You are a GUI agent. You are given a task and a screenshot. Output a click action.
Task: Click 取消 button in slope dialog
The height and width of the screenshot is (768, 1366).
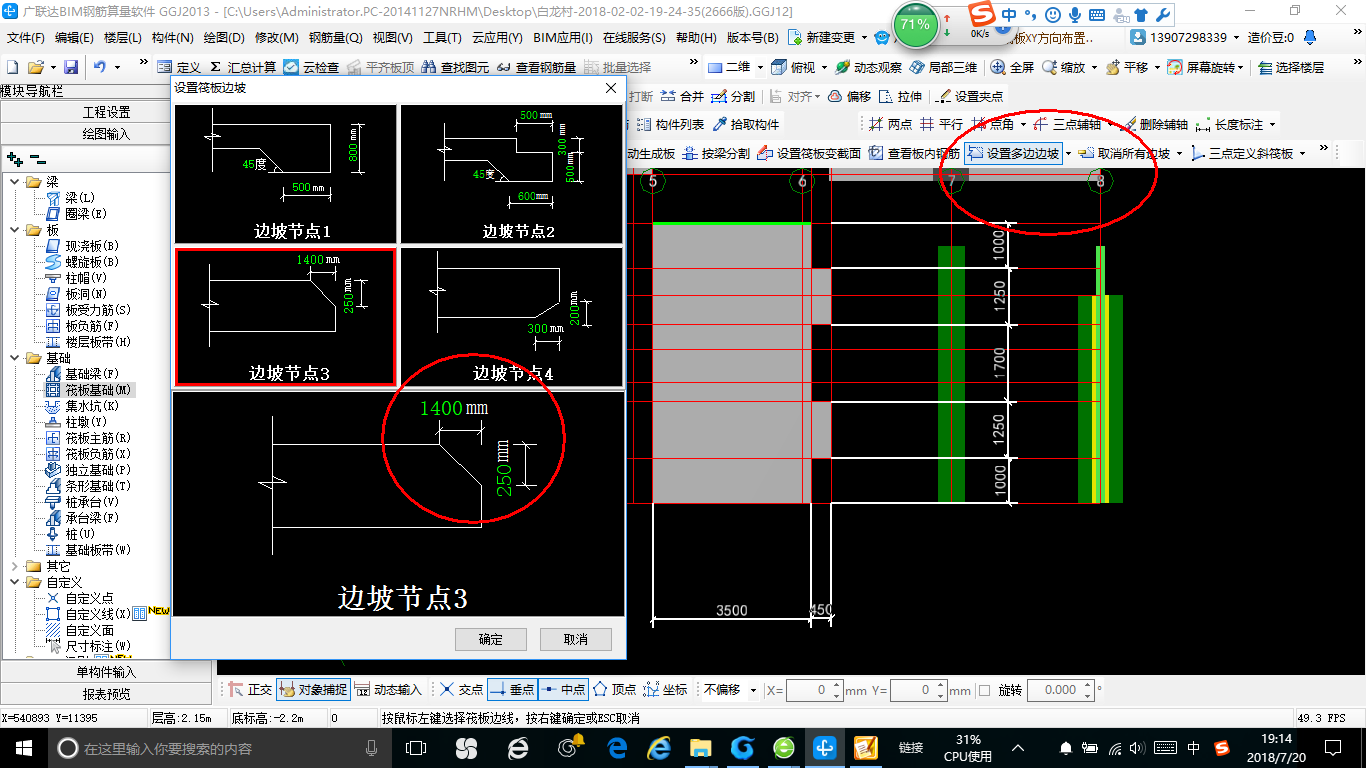(575, 639)
